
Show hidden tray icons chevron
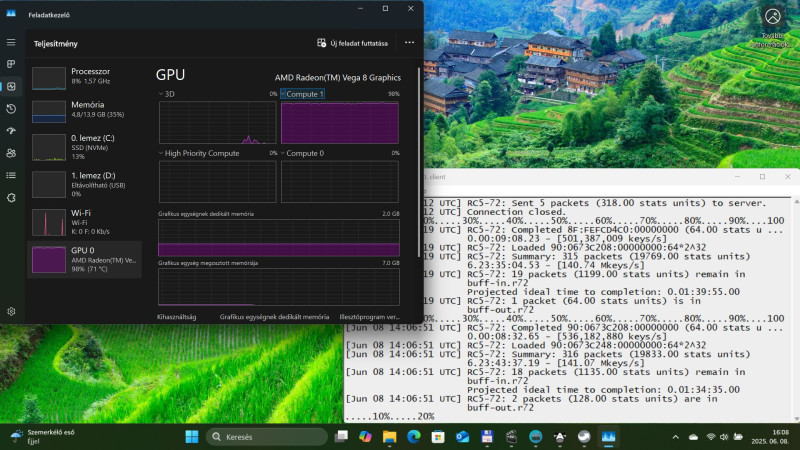tap(676, 437)
